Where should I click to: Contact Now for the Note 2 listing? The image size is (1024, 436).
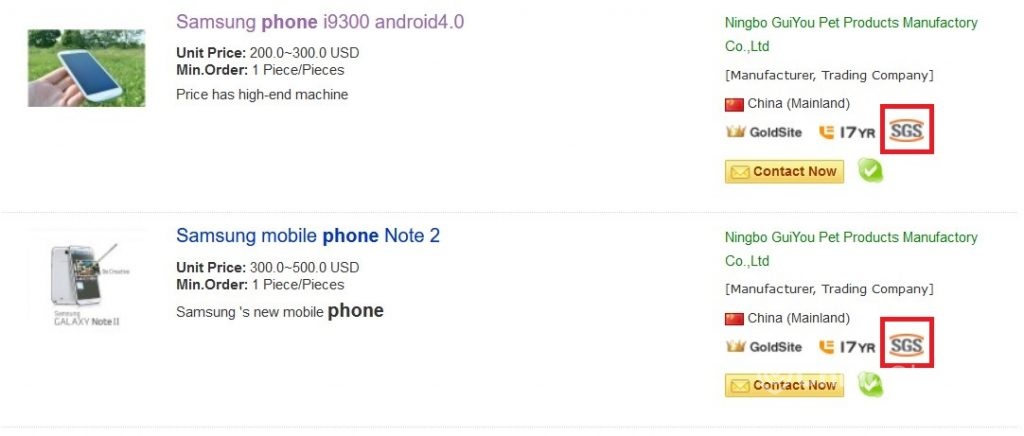[x=784, y=385]
